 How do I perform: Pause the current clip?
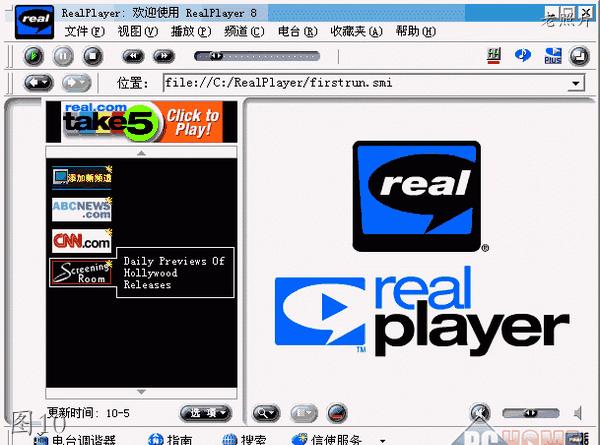(x=63, y=56)
